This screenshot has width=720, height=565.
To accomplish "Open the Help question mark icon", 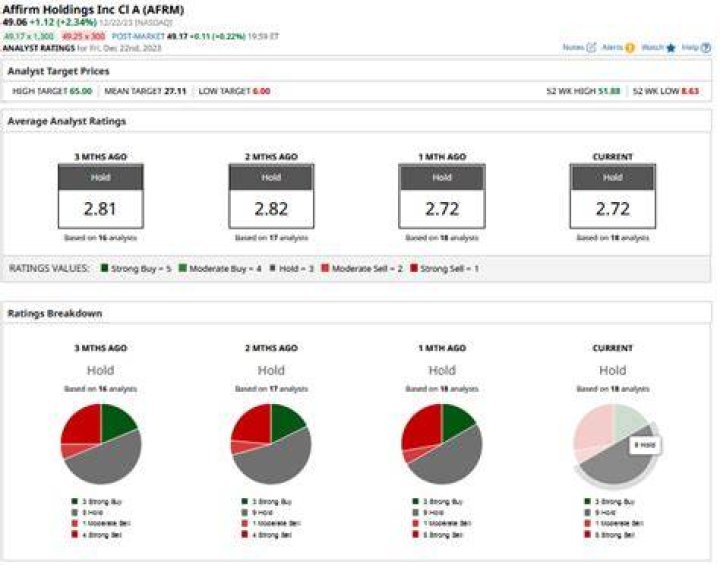I will coord(706,48).
